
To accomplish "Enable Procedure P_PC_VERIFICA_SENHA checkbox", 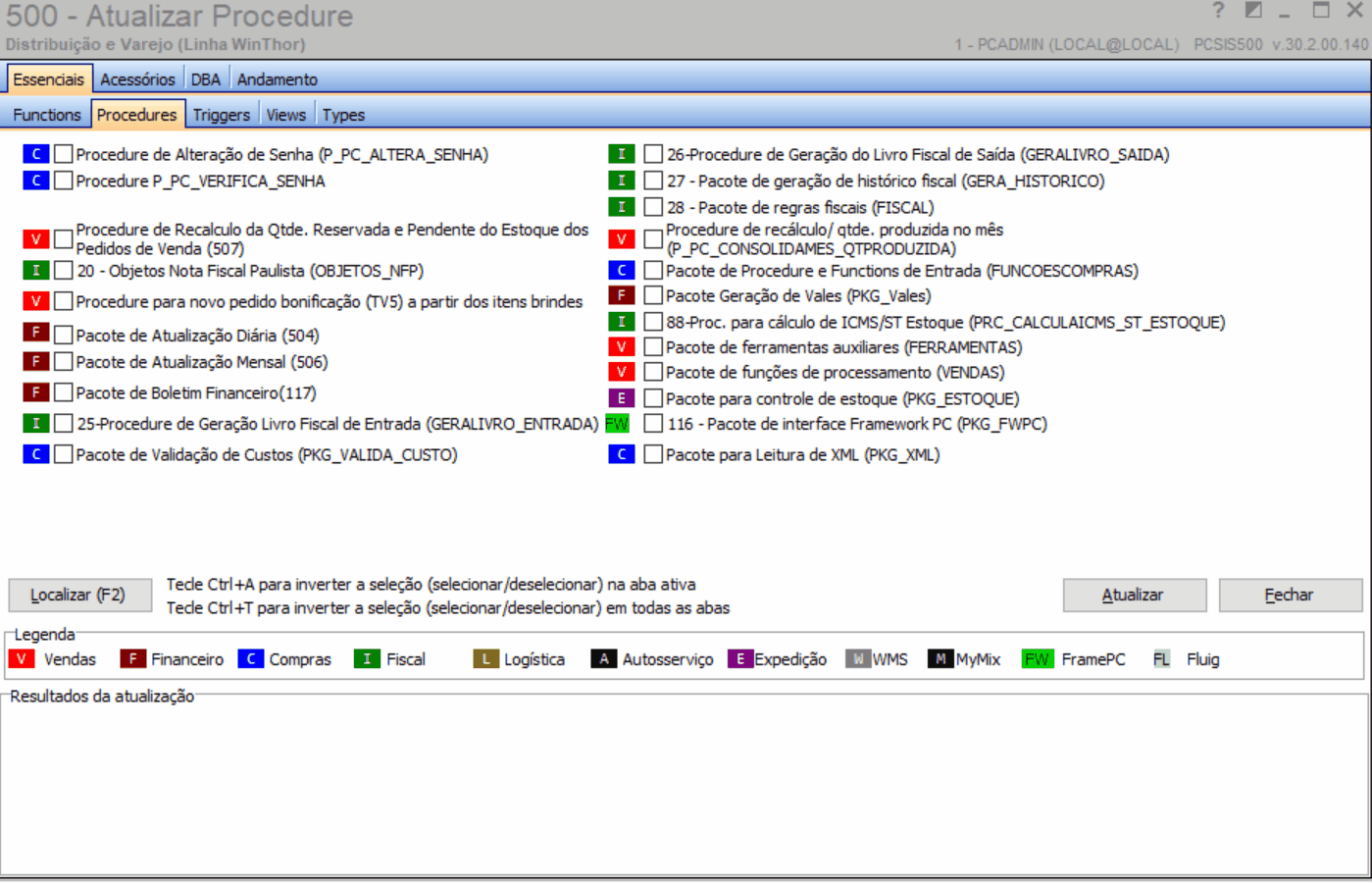I will tap(63, 180).
